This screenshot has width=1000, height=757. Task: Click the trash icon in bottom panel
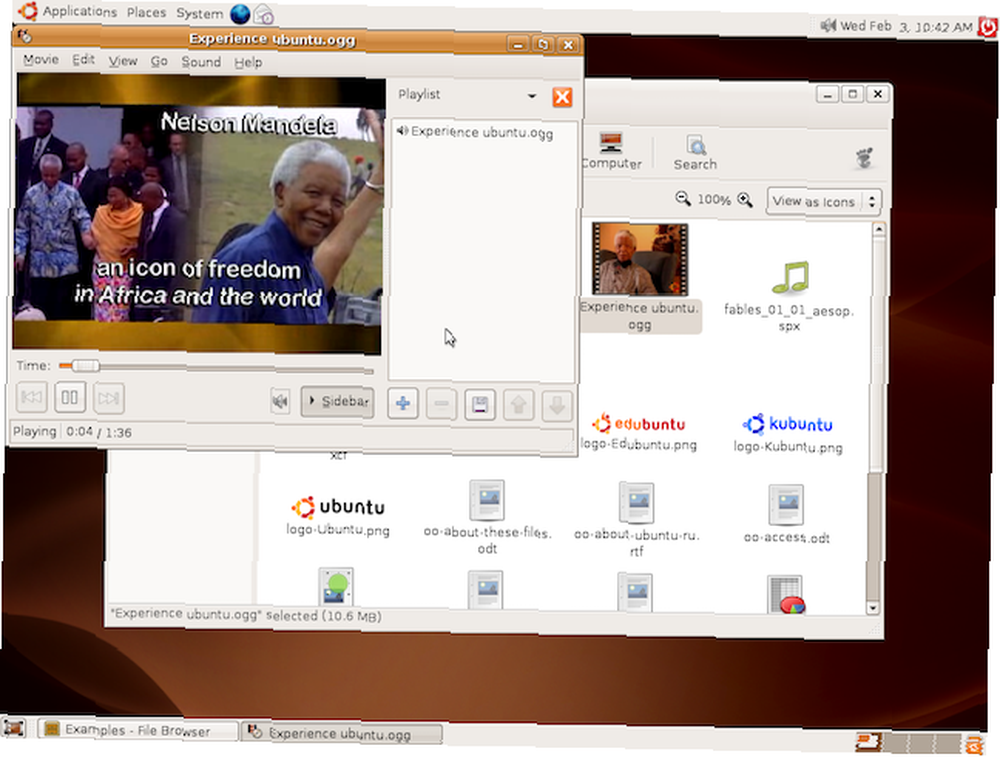tap(973, 745)
